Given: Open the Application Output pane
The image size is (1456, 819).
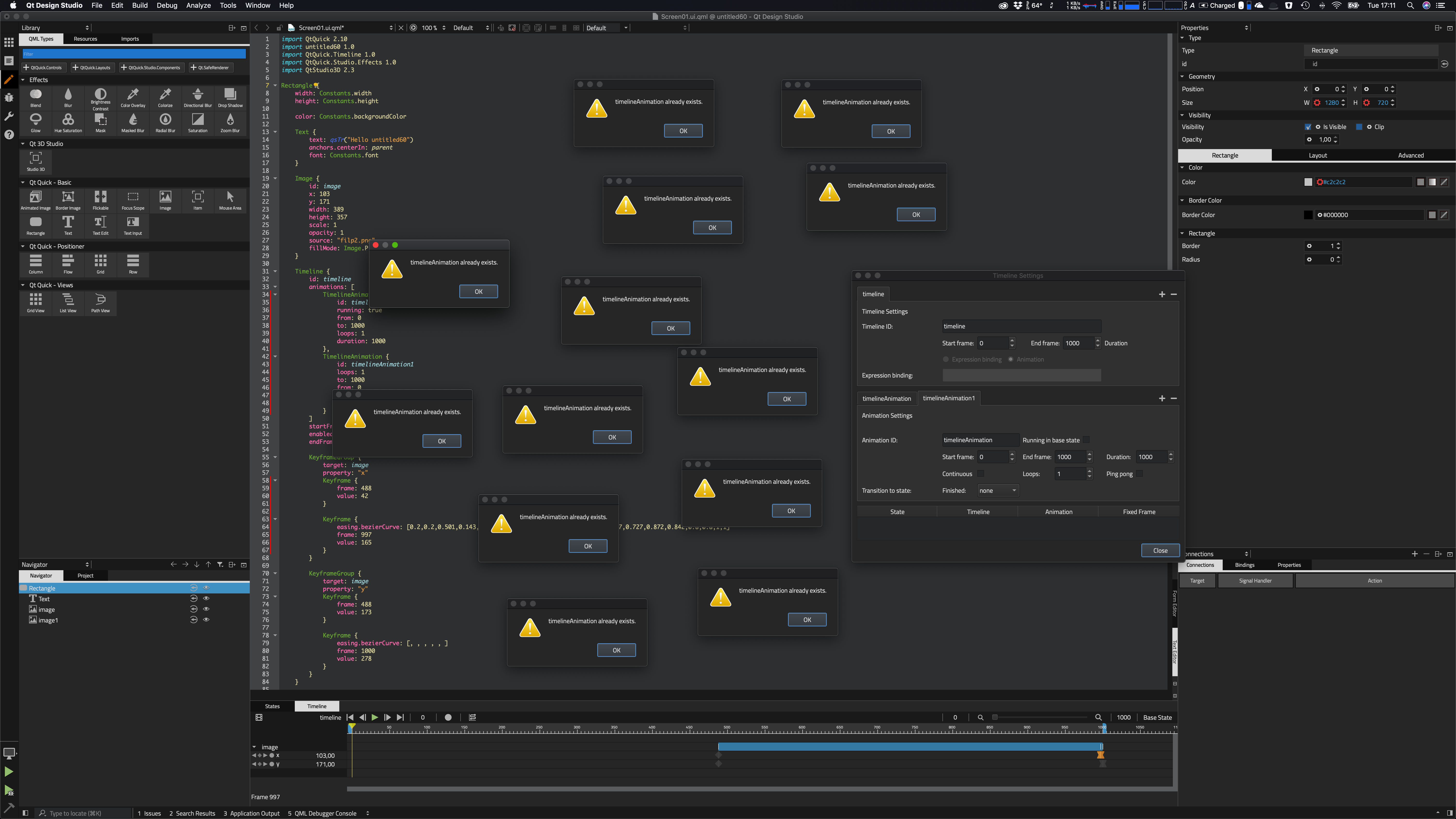Looking at the screenshot, I should pyautogui.click(x=251, y=813).
